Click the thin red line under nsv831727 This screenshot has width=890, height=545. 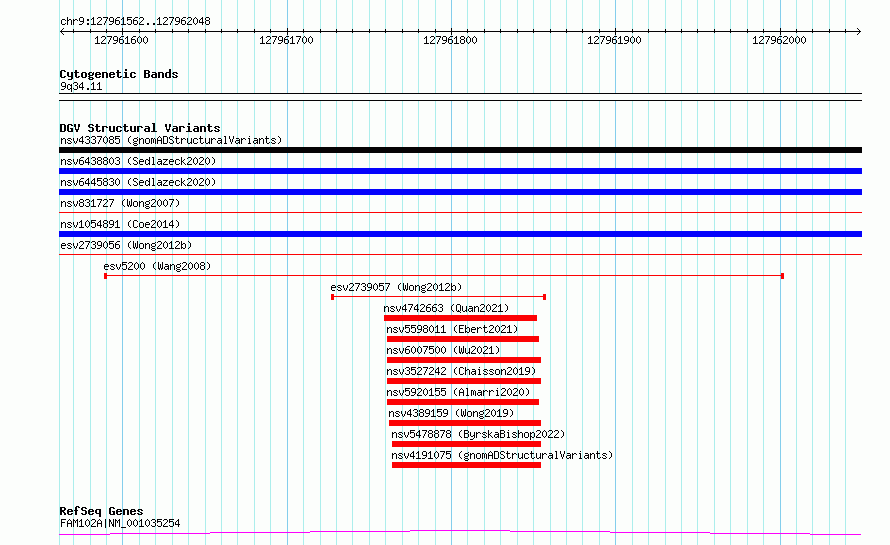tap(460, 213)
